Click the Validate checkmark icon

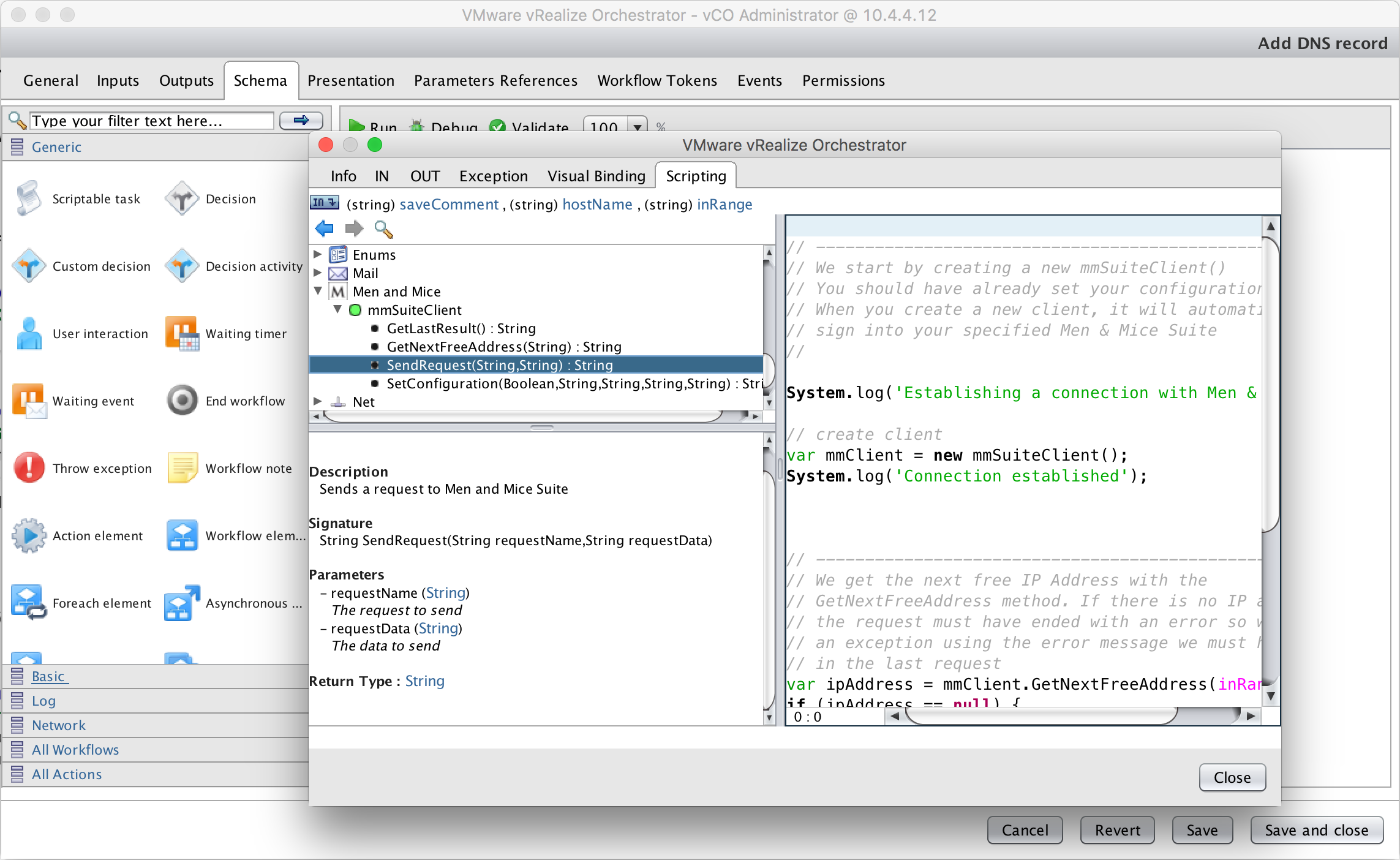[497, 126]
